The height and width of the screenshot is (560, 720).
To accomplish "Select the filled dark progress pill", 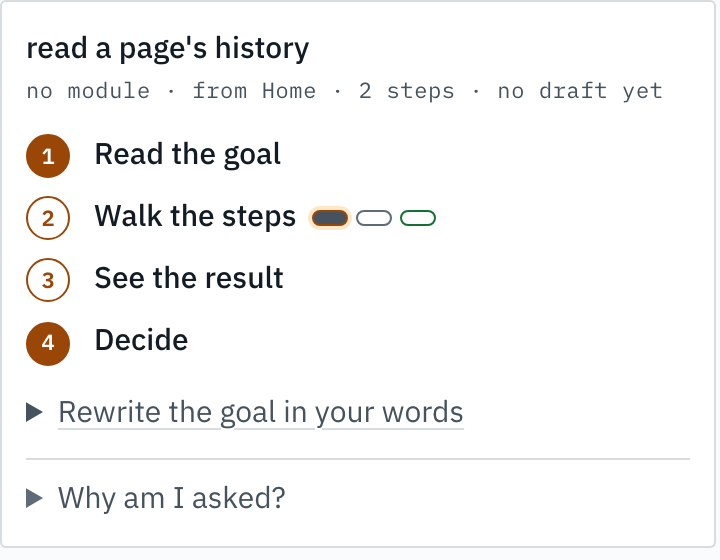I will (x=330, y=218).
